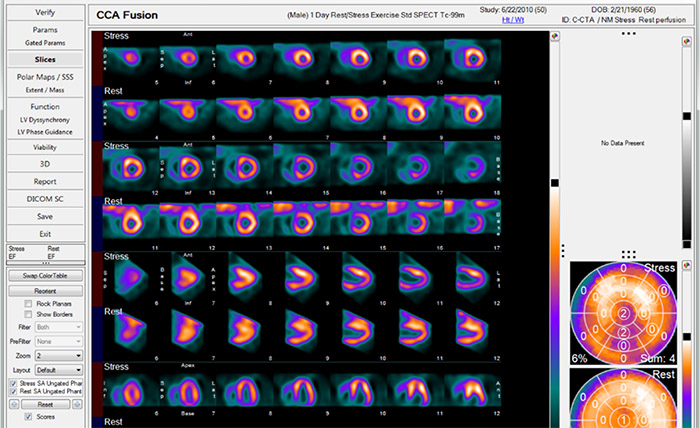Click arrow icon right of Reset button
This screenshot has height=428, width=700.
point(77,404)
